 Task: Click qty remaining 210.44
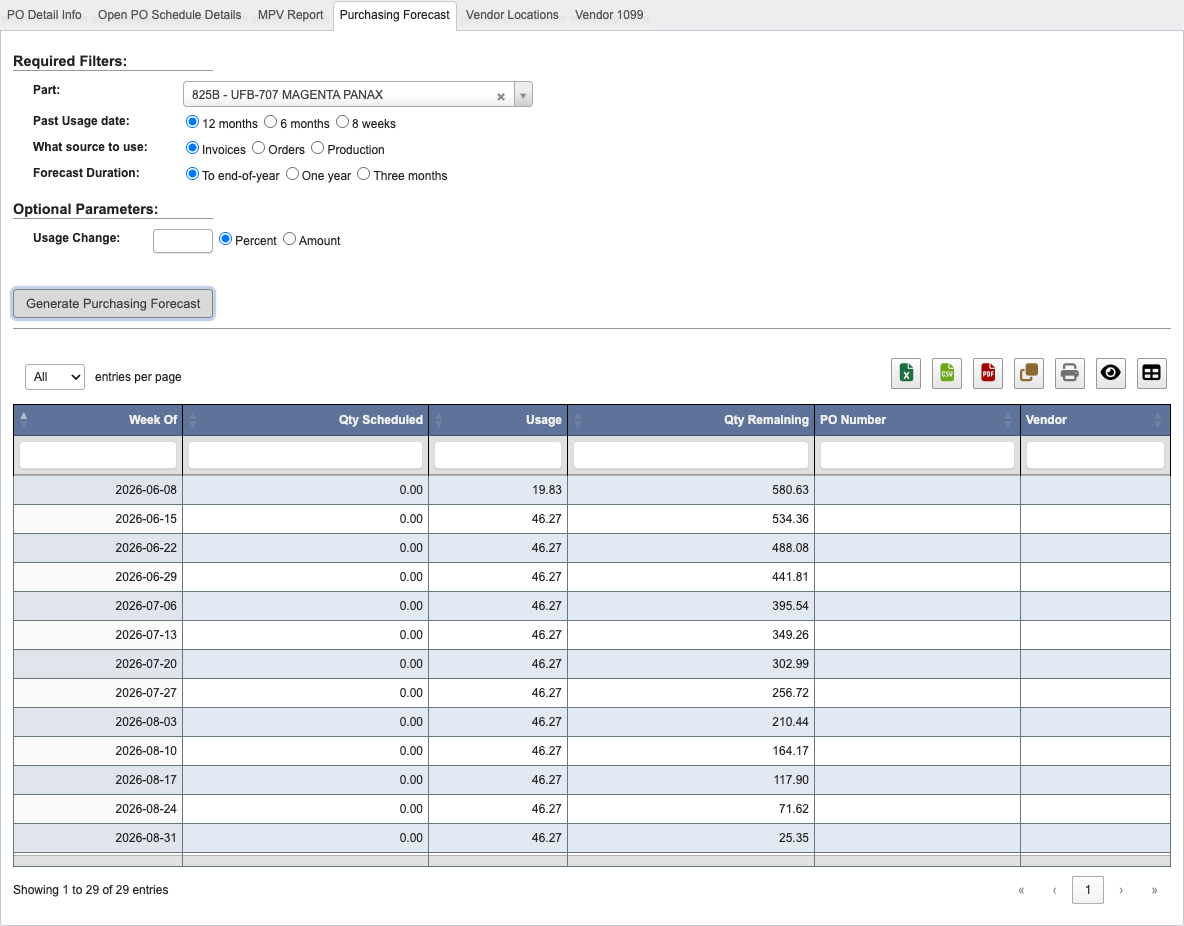pyautogui.click(x=691, y=722)
